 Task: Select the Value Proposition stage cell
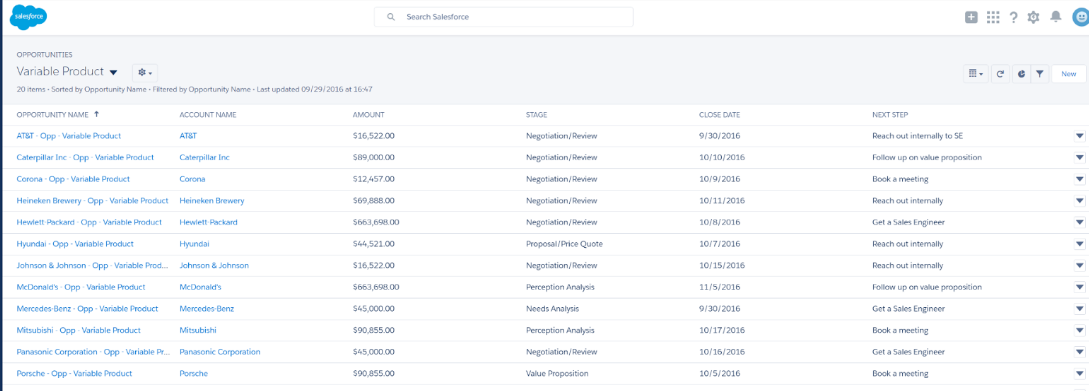557,374
